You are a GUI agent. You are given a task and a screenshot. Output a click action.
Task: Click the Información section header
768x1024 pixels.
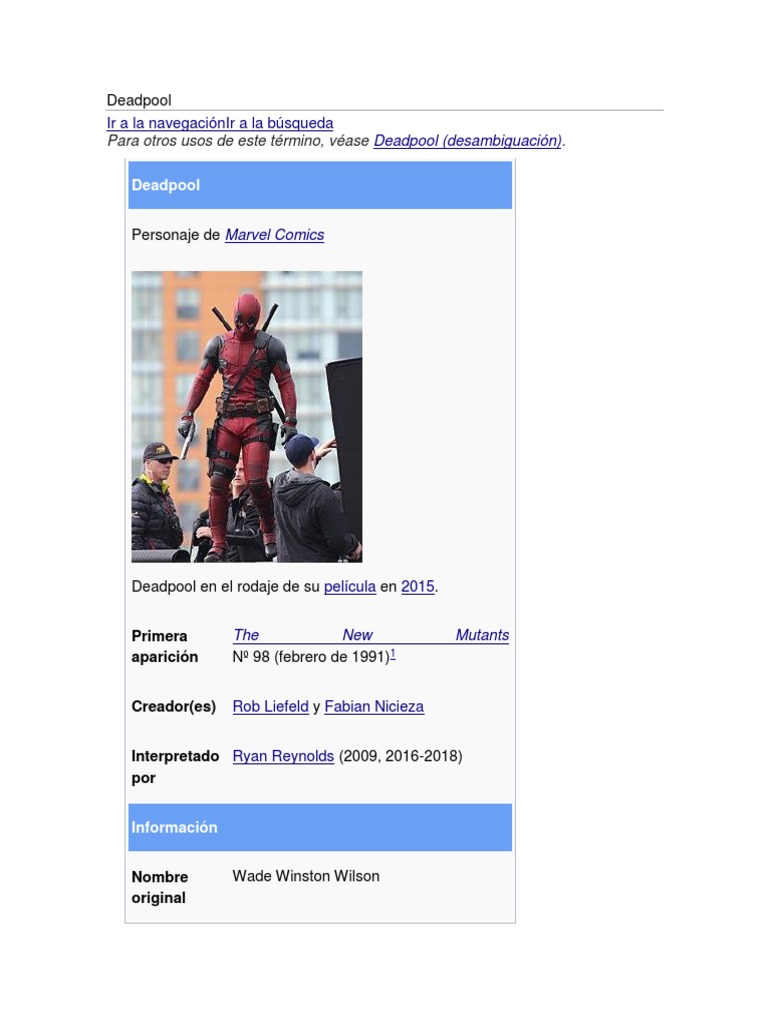click(x=320, y=827)
